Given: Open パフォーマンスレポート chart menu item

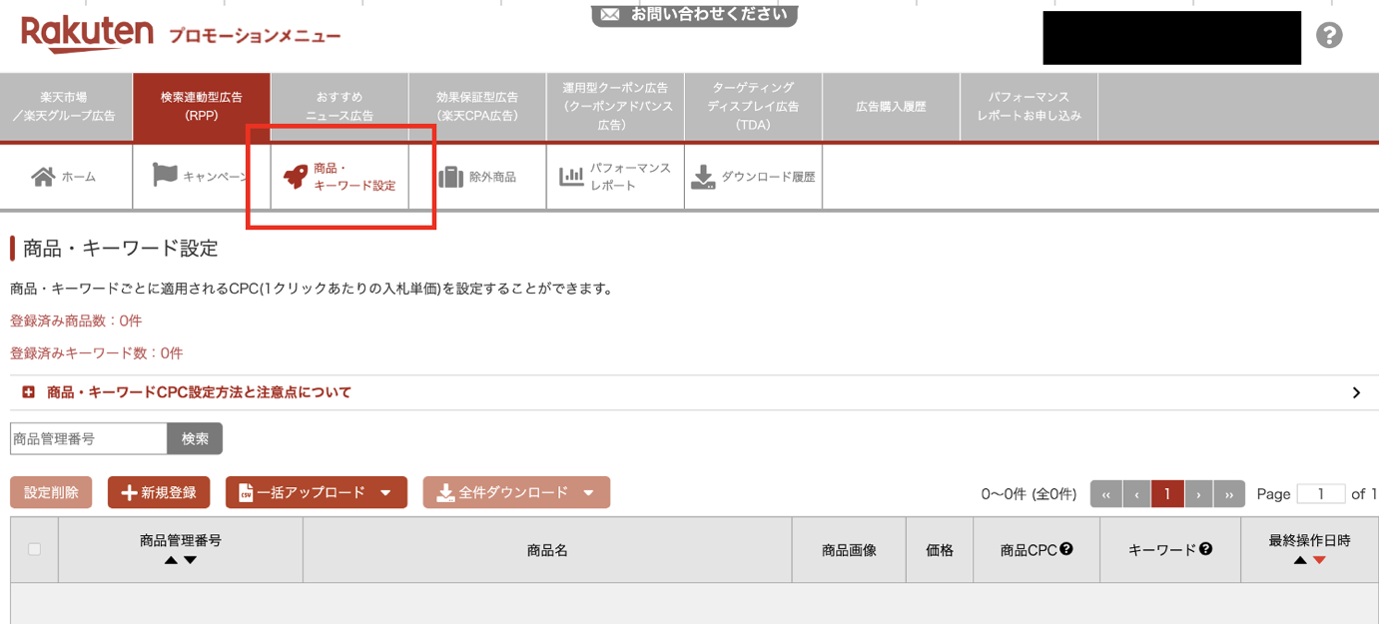Looking at the screenshot, I should 615,177.
